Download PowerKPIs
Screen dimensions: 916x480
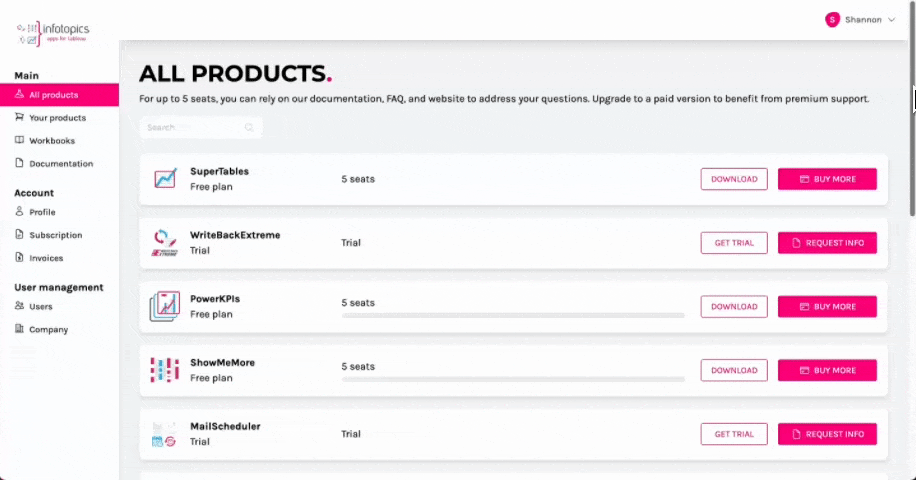click(734, 307)
